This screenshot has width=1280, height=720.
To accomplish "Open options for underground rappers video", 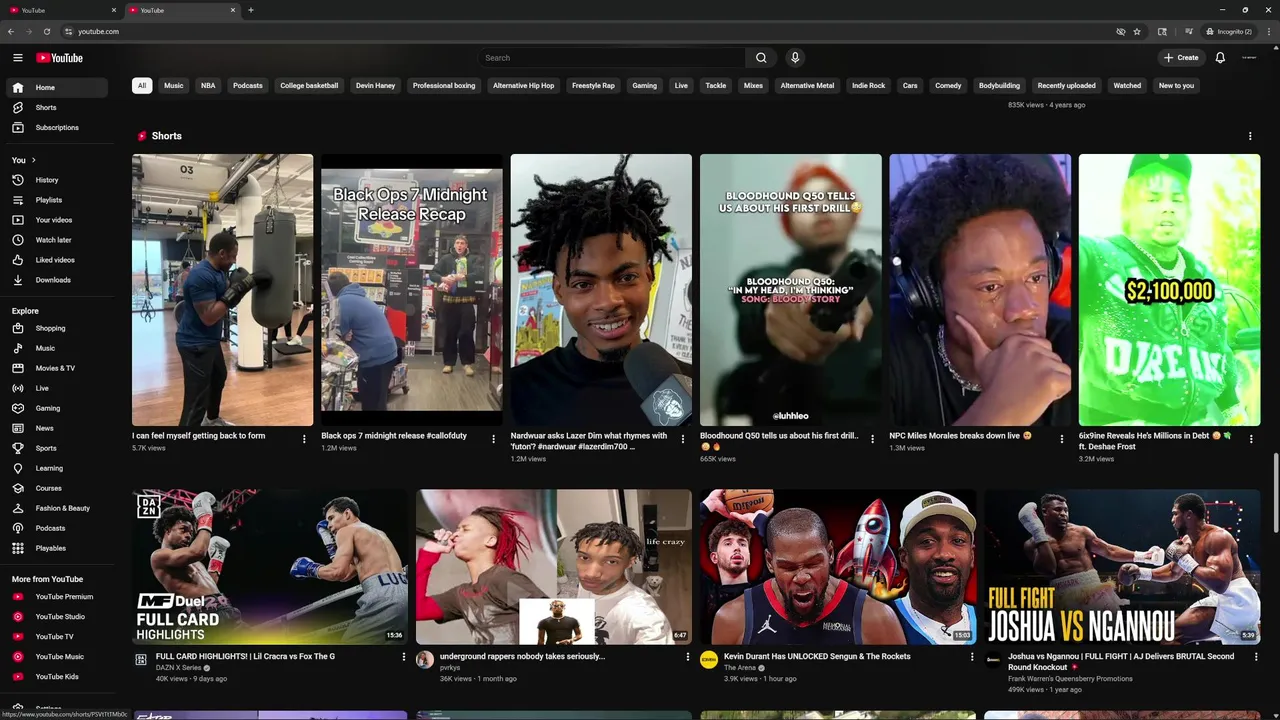I will [x=688, y=657].
